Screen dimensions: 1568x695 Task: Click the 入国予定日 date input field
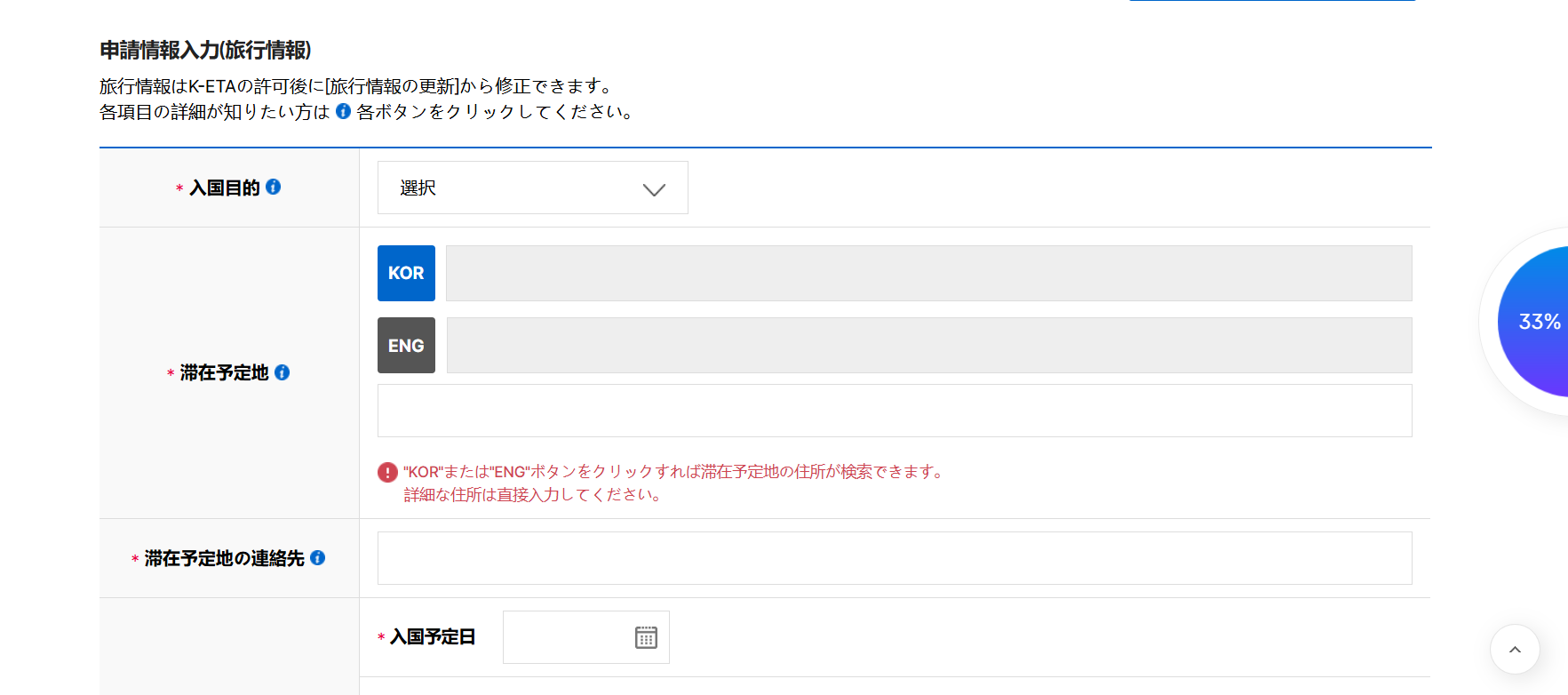tap(567, 637)
